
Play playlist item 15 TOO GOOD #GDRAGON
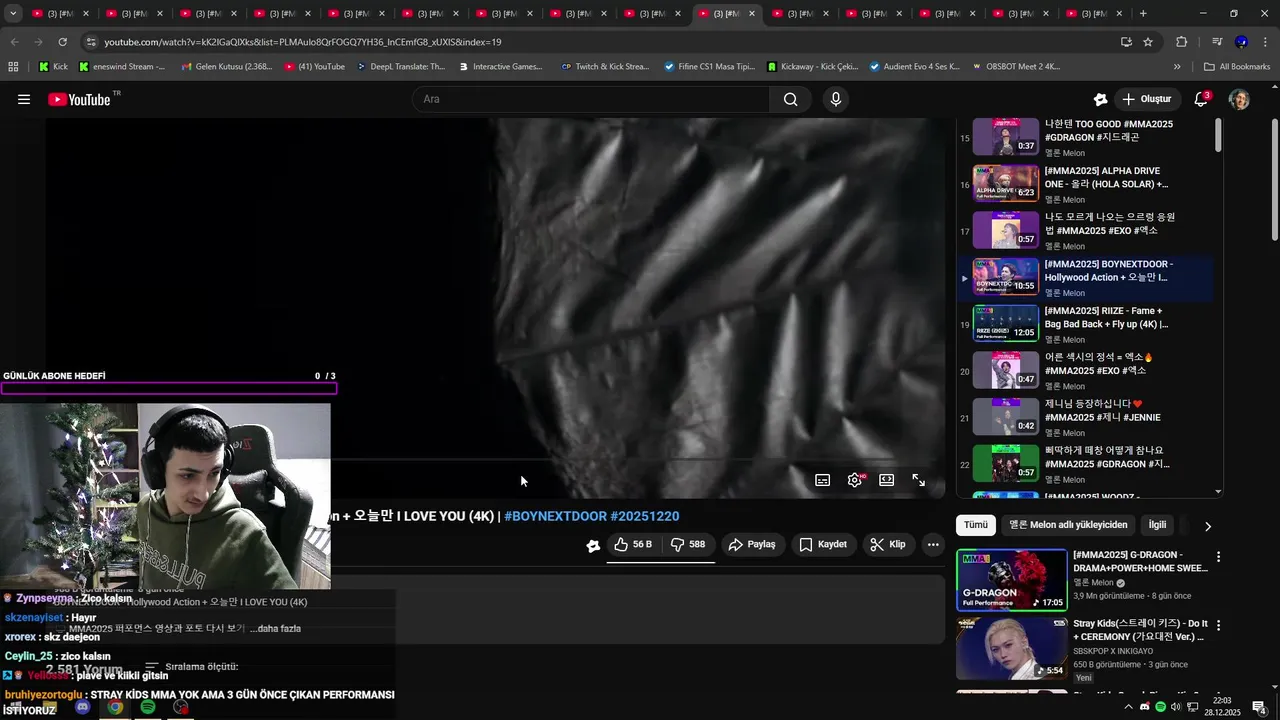(x=1085, y=137)
